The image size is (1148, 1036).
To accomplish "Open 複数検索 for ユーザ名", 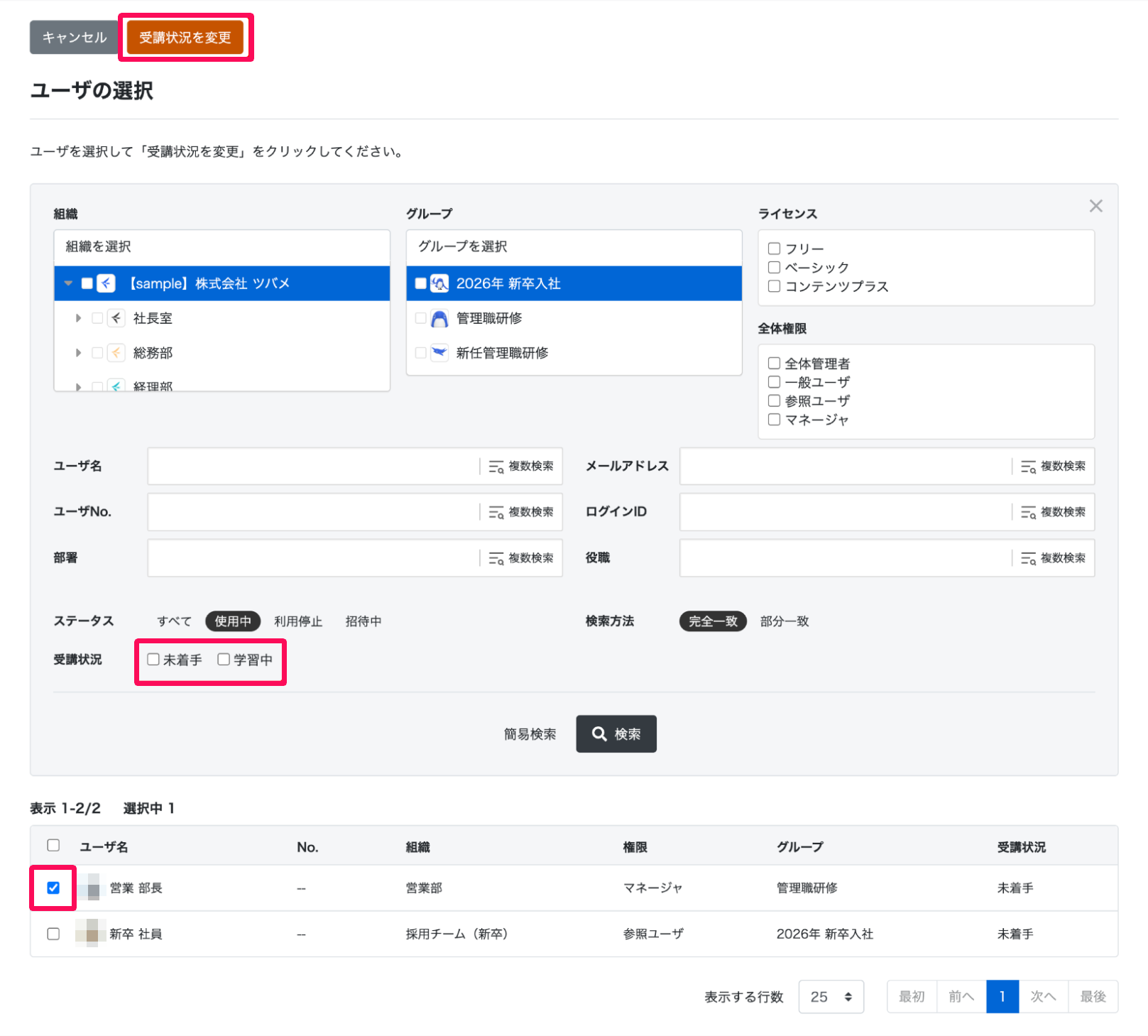I will pyautogui.click(x=521, y=466).
